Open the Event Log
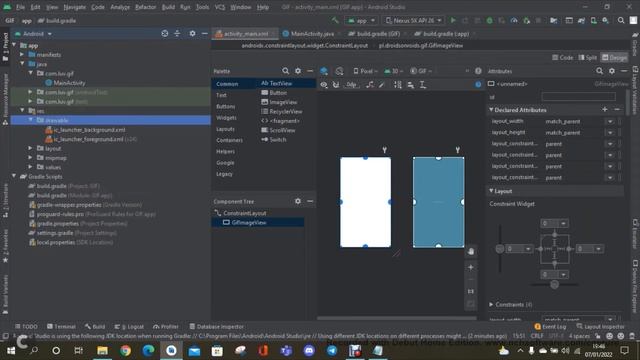The width and height of the screenshot is (640, 360). click(x=550, y=327)
